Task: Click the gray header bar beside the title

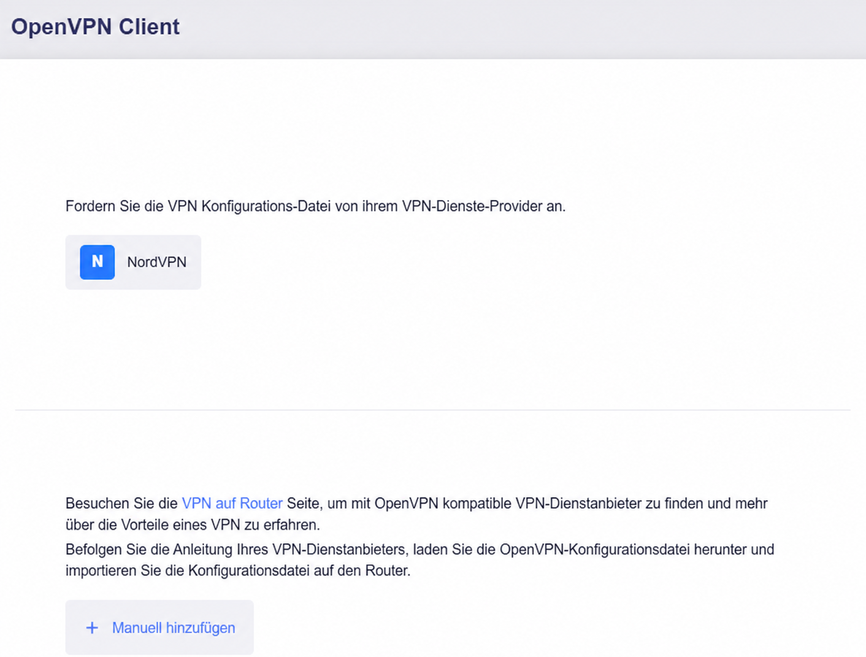Action: click(x=519, y=29)
